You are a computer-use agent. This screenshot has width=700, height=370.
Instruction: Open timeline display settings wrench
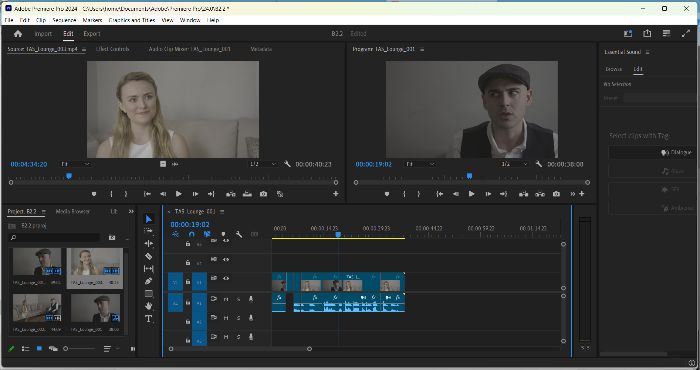tap(239, 234)
